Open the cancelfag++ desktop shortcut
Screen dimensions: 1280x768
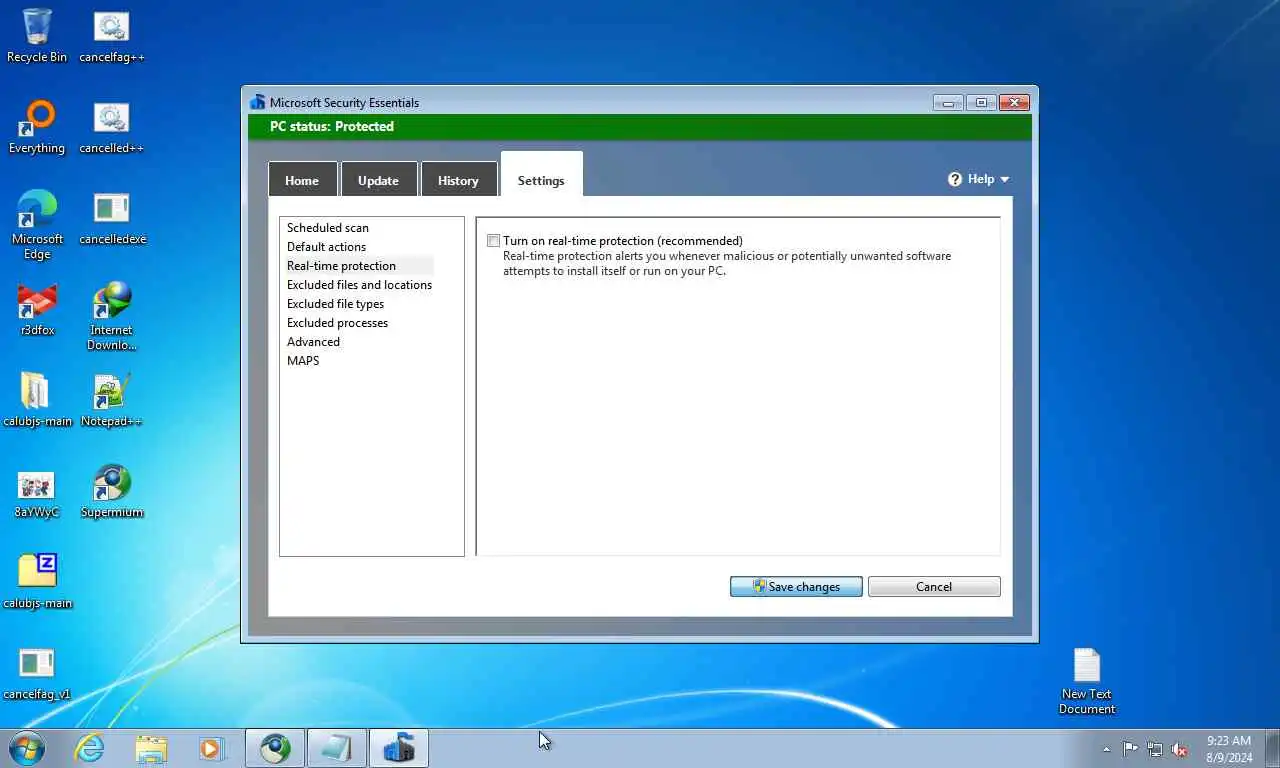[112, 36]
